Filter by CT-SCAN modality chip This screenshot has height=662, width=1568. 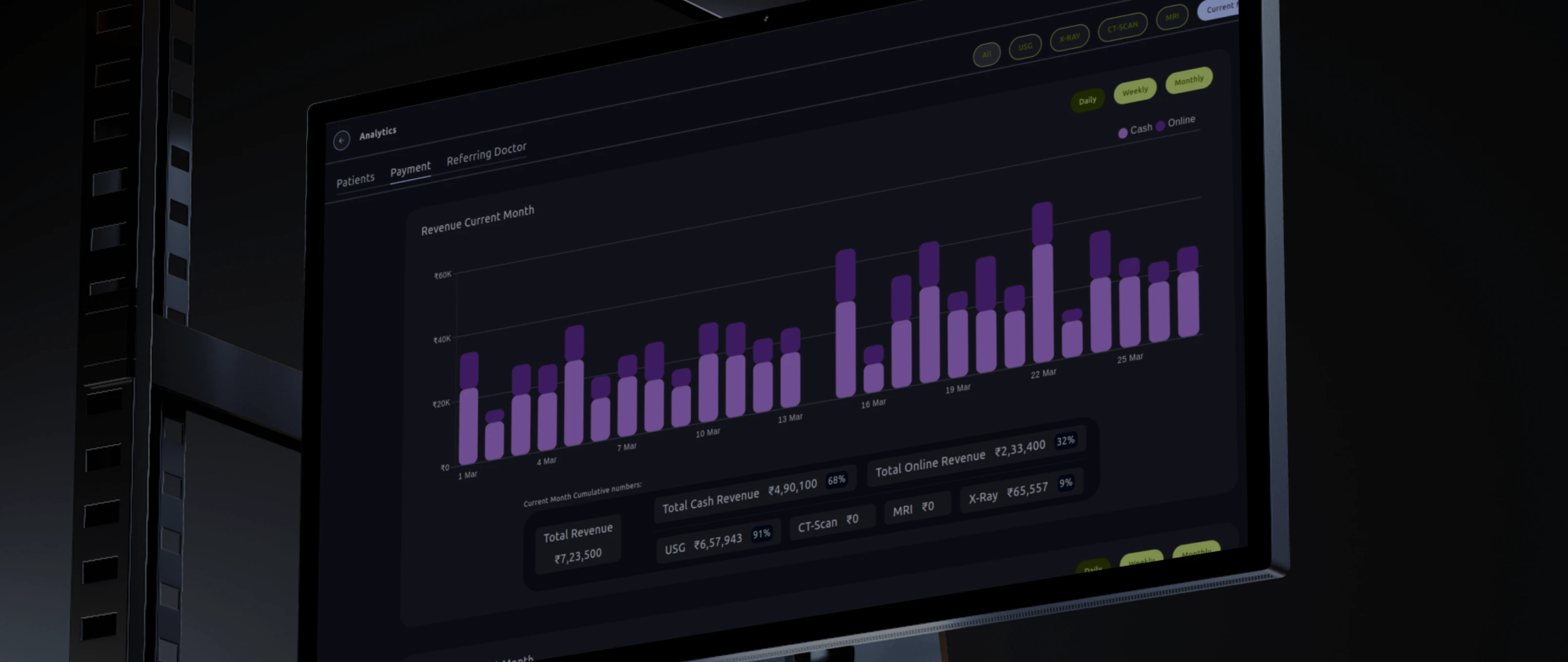coord(1122,27)
